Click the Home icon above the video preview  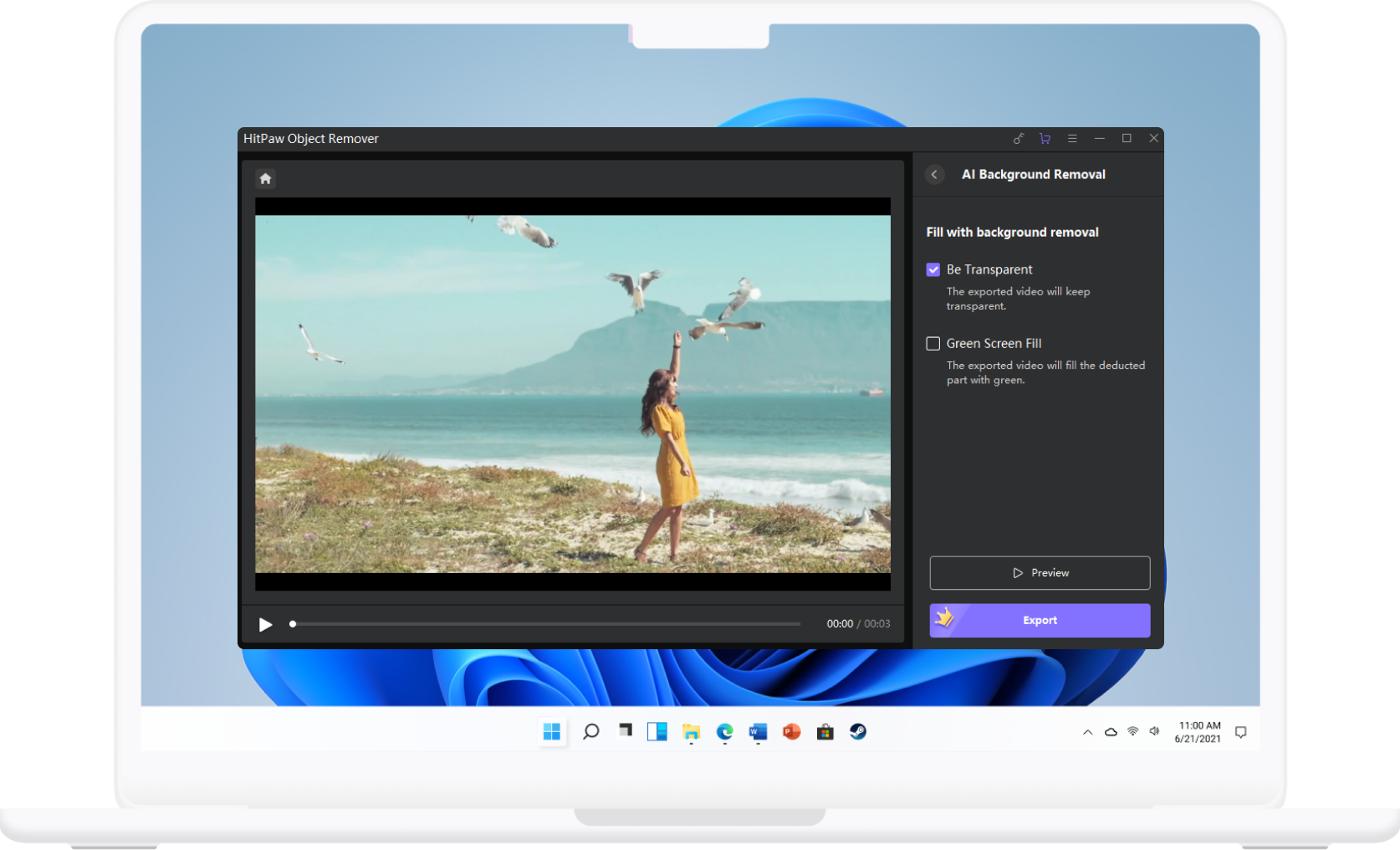click(265, 178)
